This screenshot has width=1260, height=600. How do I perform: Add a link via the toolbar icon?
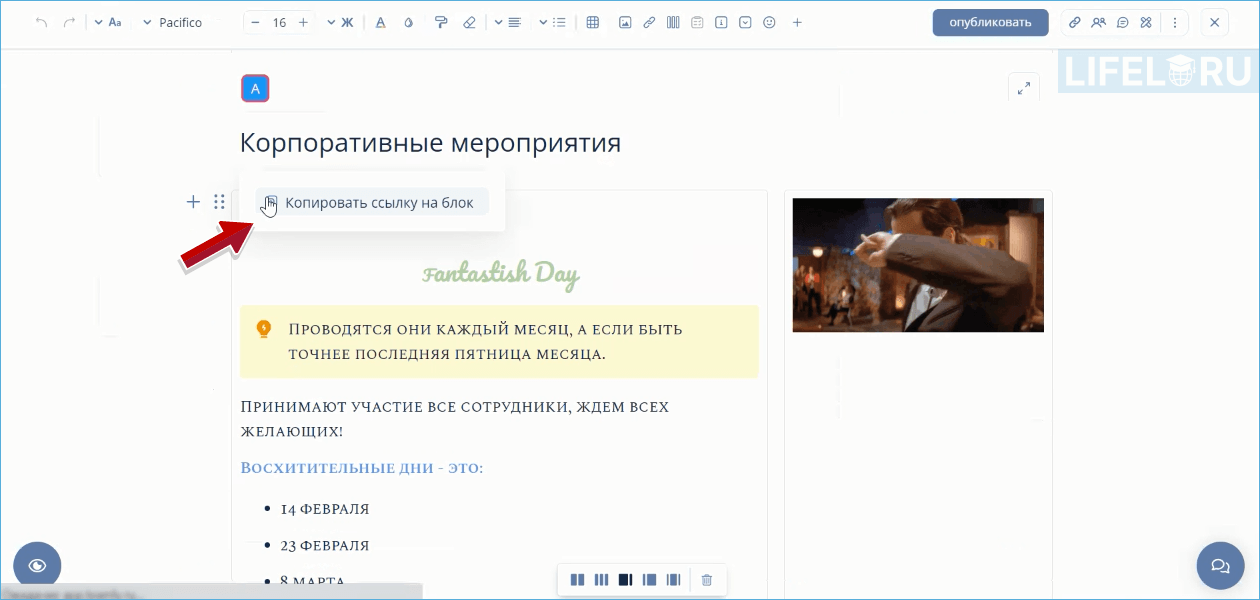point(648,22)
